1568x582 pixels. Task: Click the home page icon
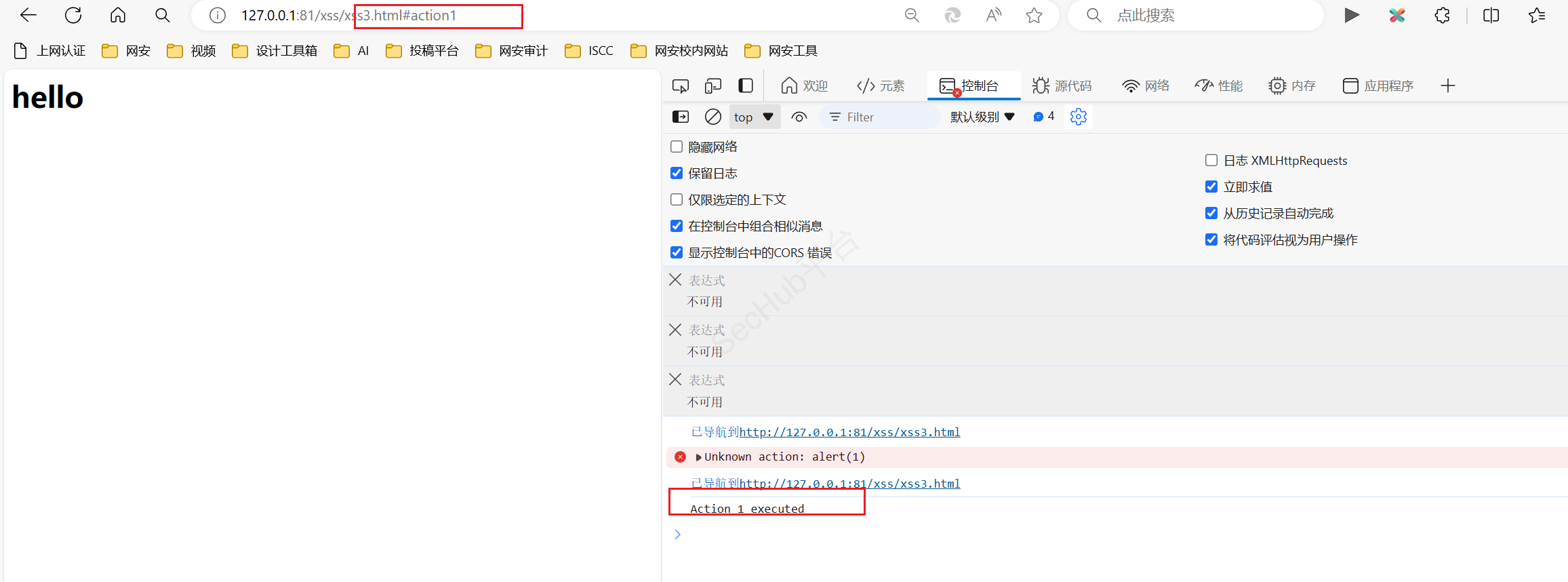click(x=118, y=15)
